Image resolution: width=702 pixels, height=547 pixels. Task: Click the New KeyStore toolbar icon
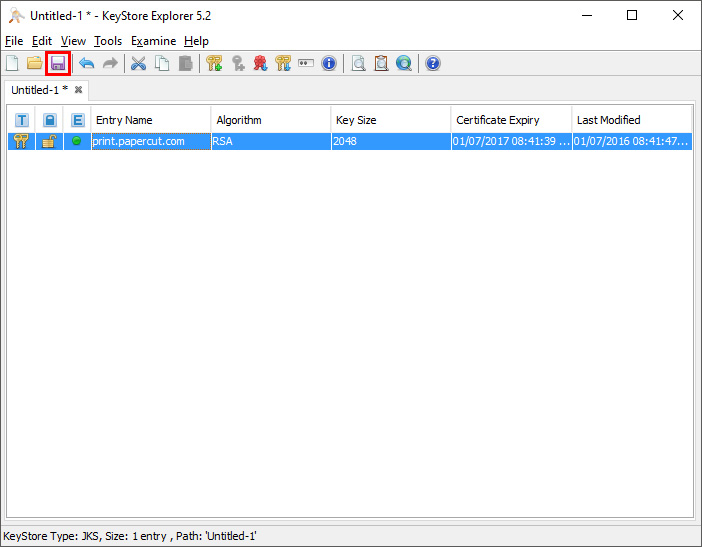(12, 63)
